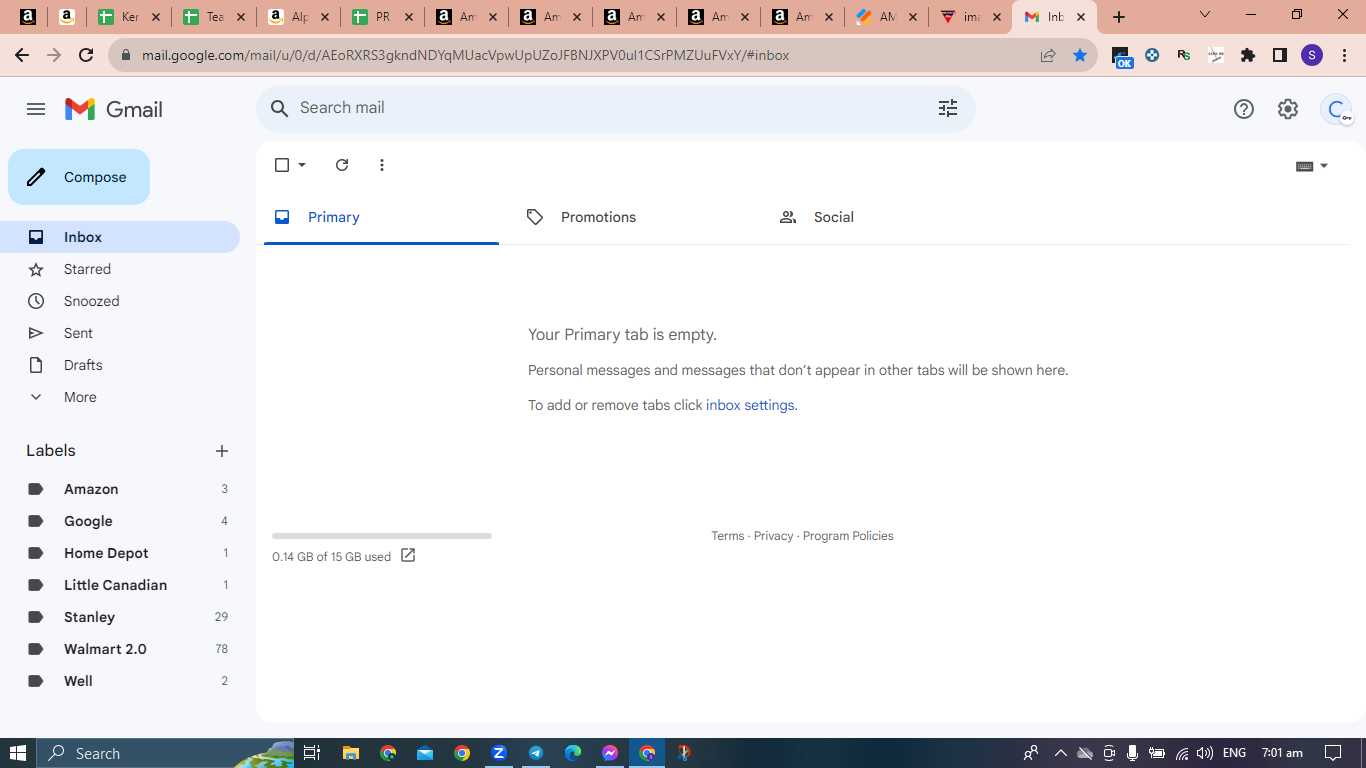Follow the inbox settings link

pyautogui.click(x=750, y=405)
